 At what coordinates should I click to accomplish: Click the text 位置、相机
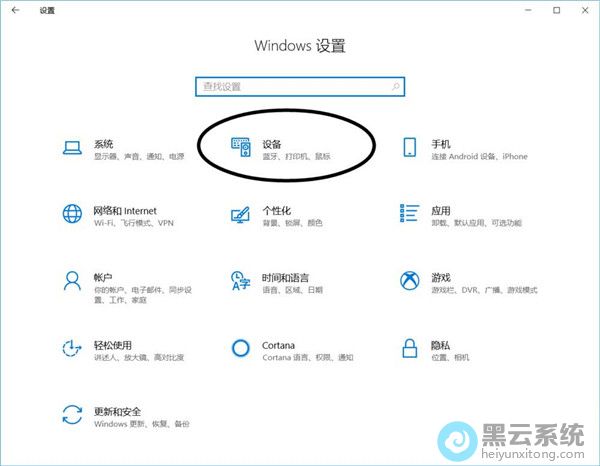pyautogui.click(x=450, y=357)
